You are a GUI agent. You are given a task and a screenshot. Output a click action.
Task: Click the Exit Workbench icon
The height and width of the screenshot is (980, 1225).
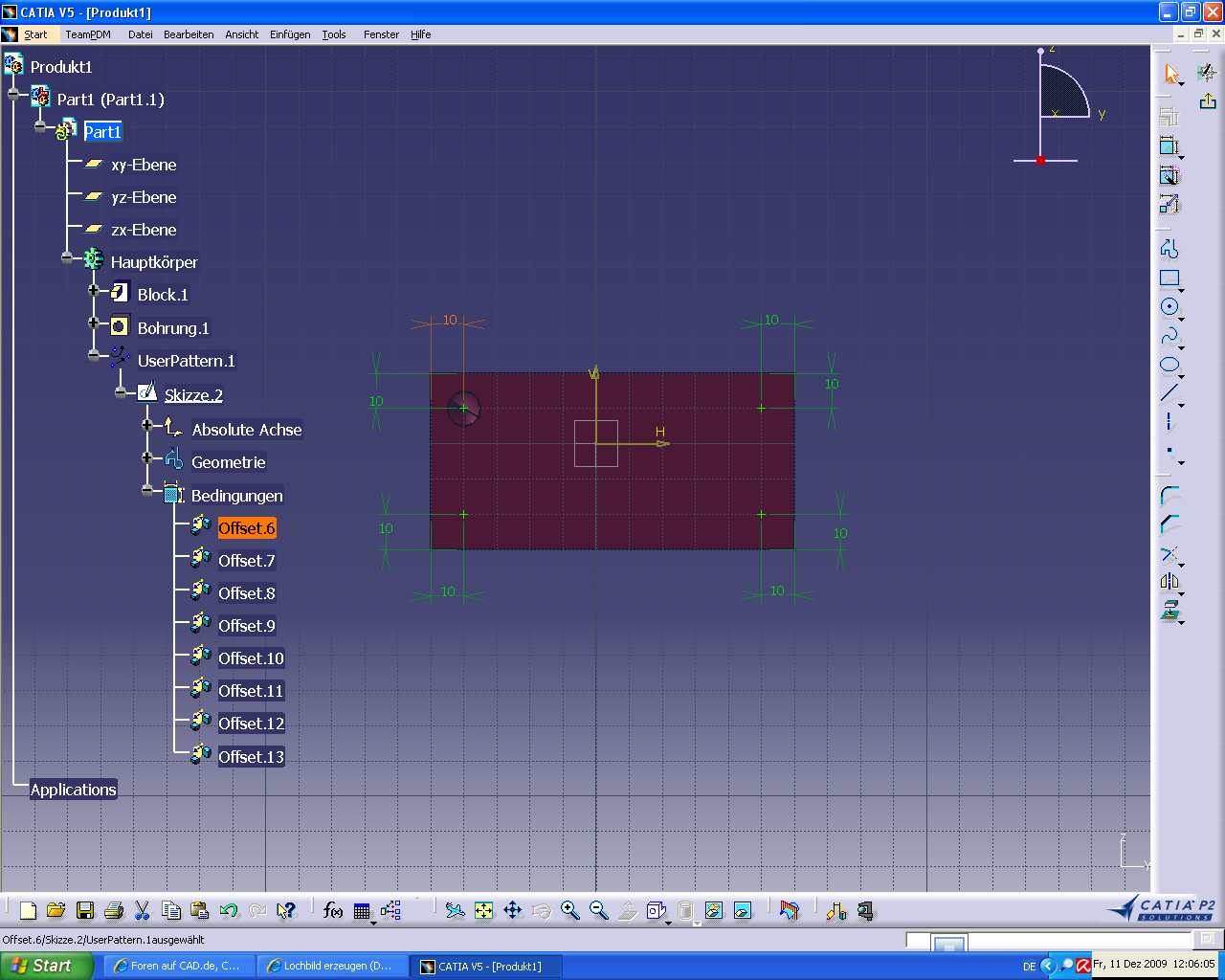pyautogui.click(x=1208, y=100)
